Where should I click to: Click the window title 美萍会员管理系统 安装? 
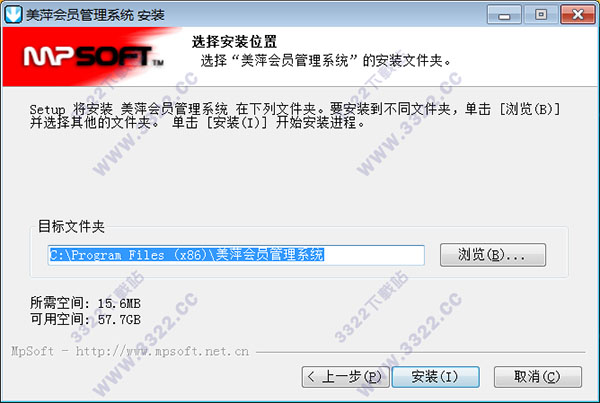(95, 15)
